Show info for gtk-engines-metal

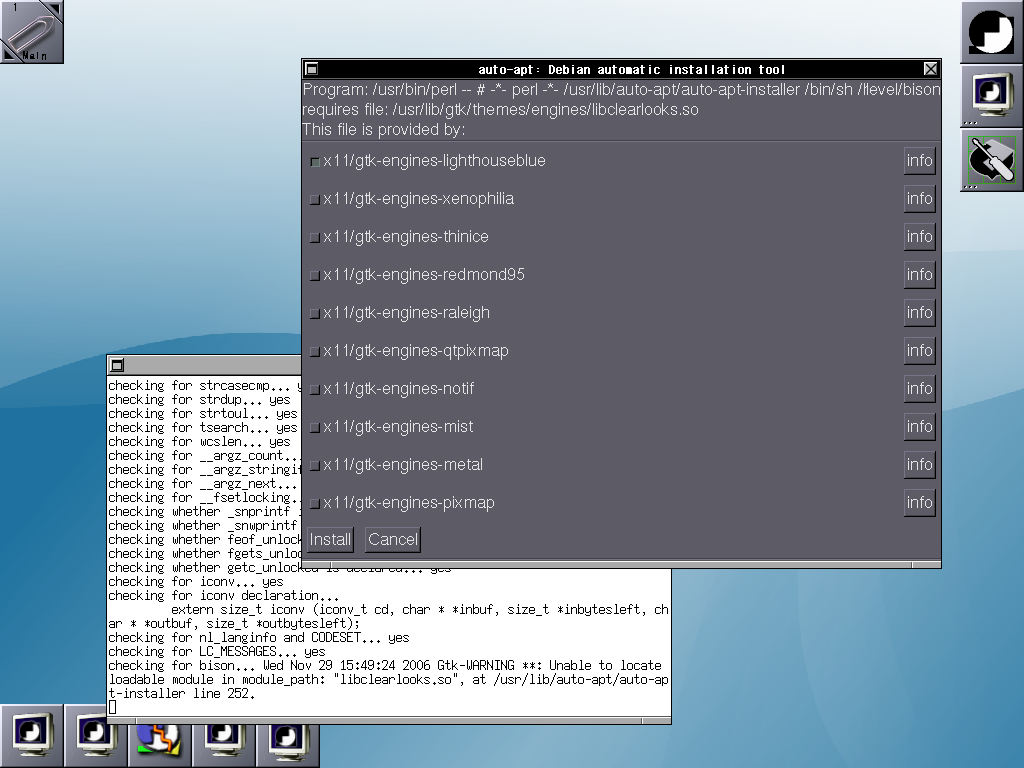[920, 464]
